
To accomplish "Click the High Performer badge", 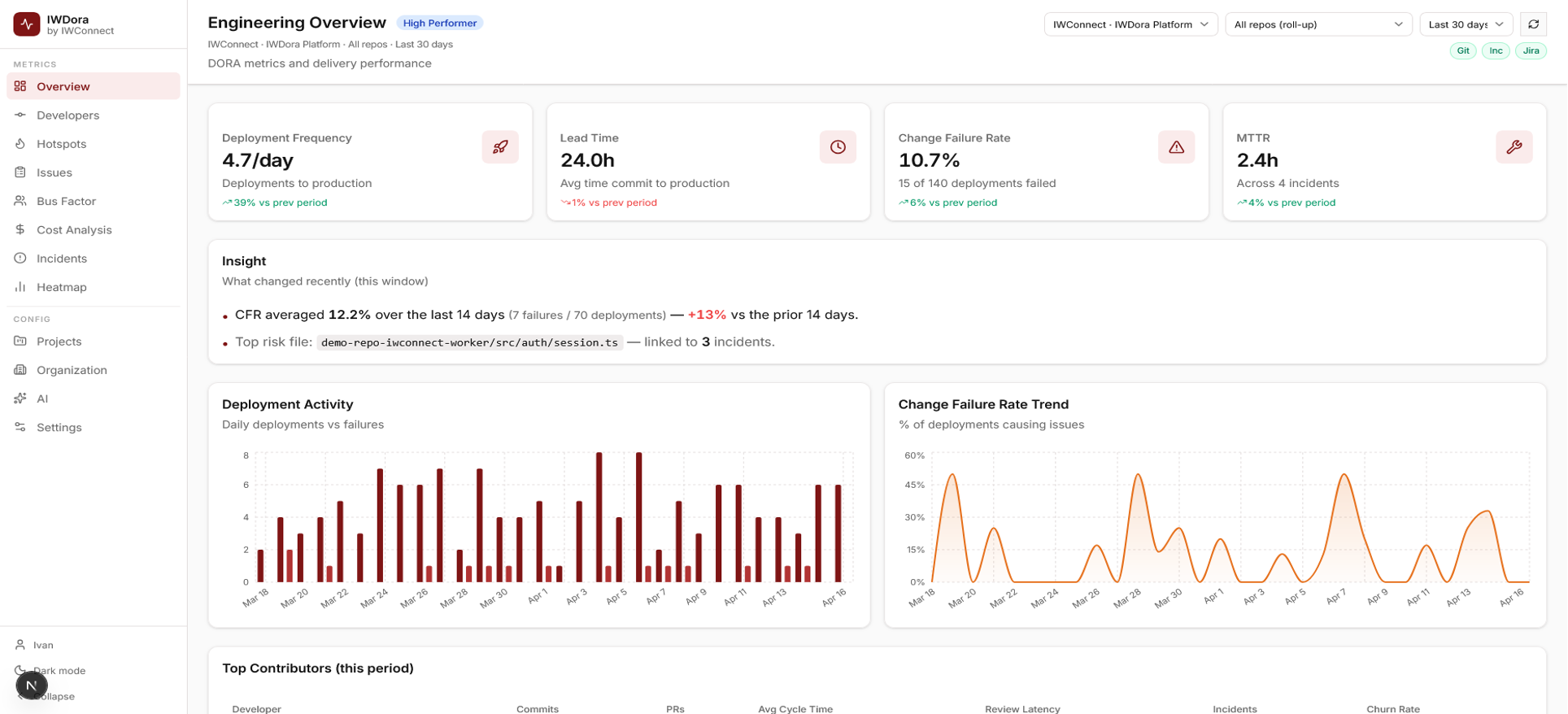I will point(440,23).
